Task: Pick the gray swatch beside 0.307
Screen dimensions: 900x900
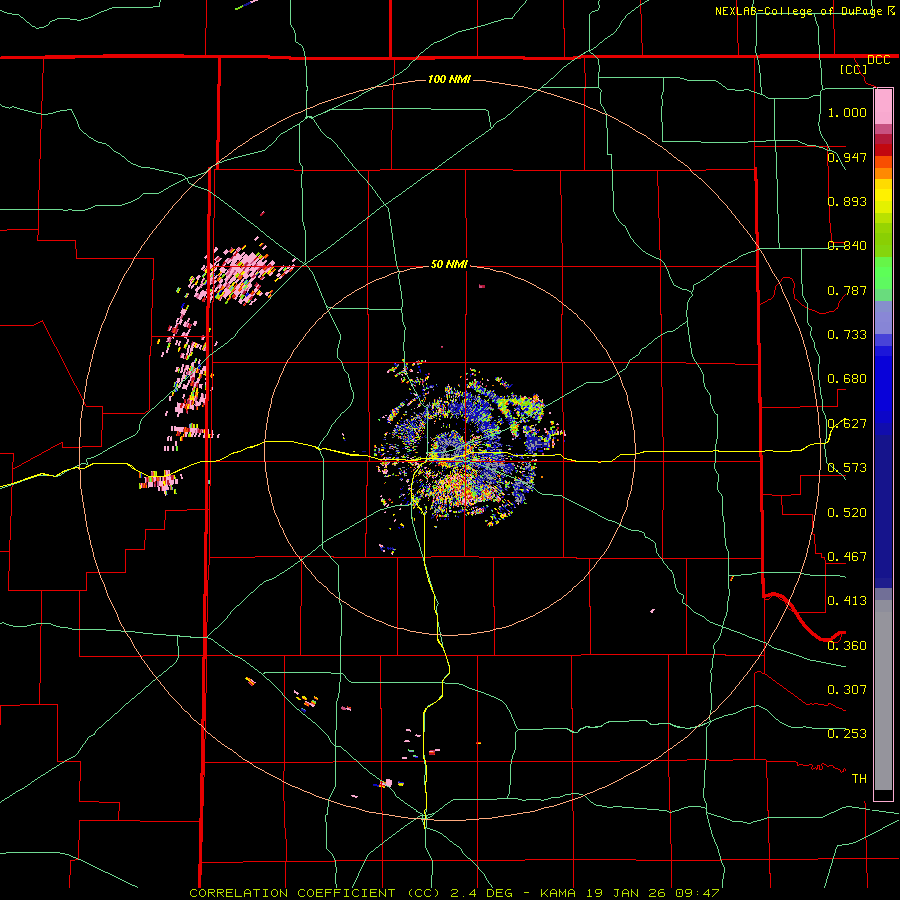Action: coord(883,695)
